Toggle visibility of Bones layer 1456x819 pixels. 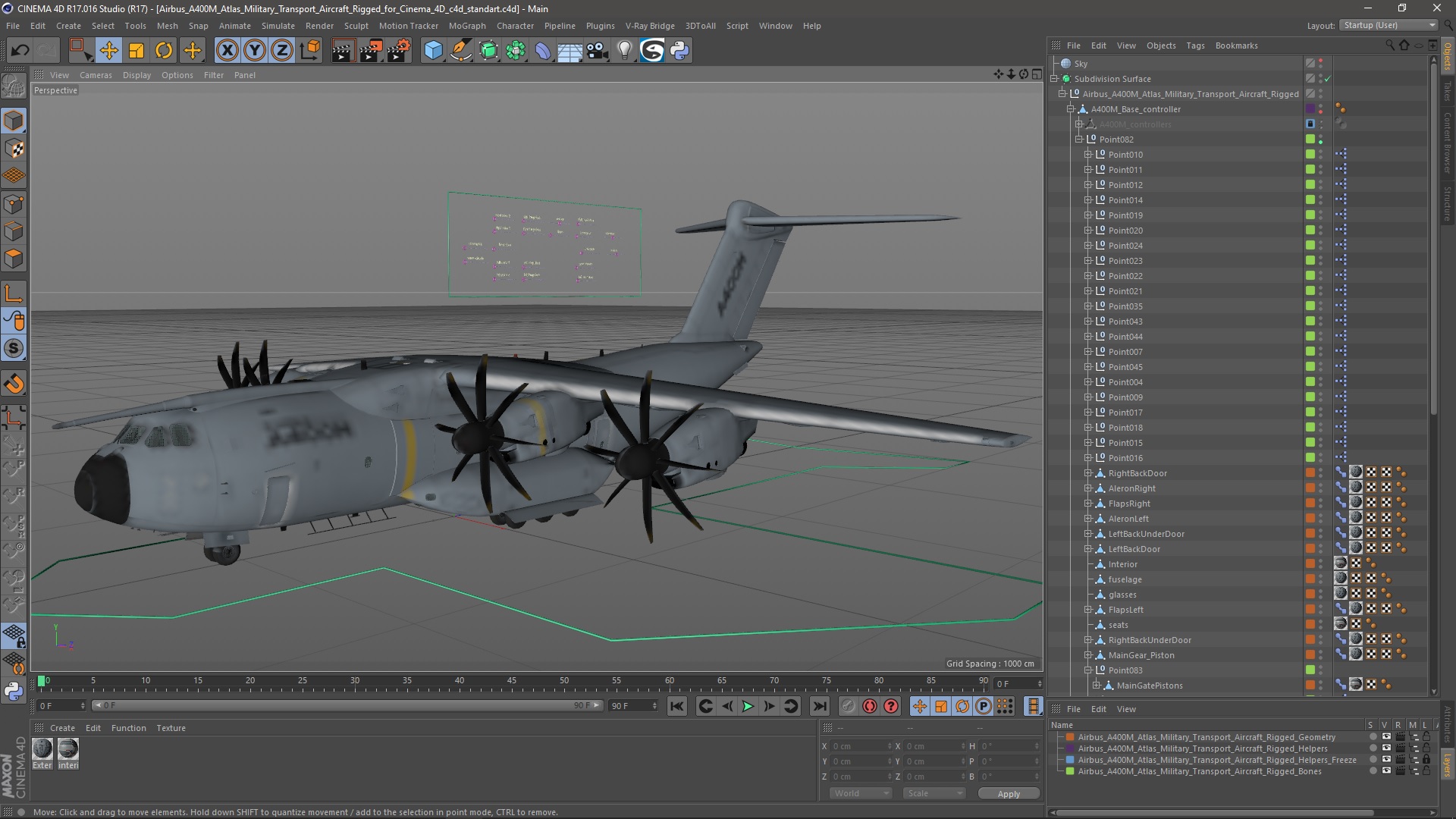(x=1386, y=771)
